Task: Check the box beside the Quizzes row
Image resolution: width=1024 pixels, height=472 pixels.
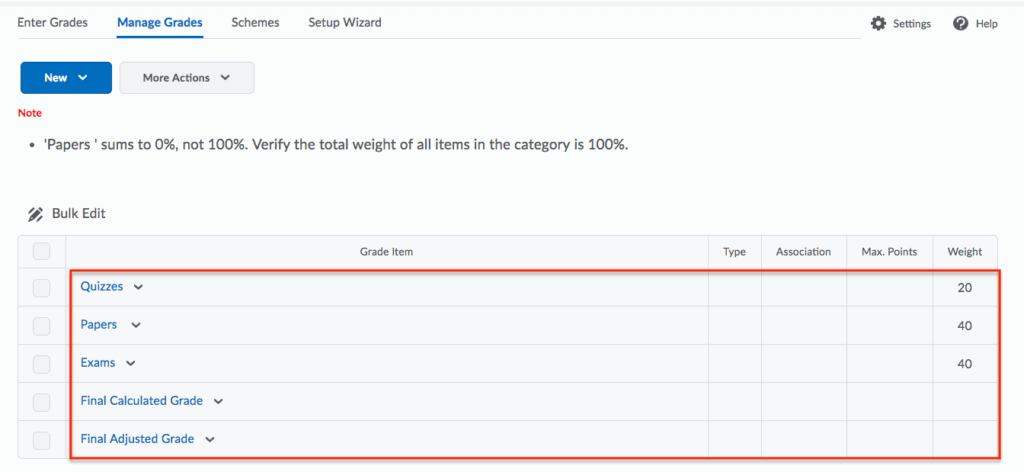Action: pyautogui.click(x=41, y=288)
